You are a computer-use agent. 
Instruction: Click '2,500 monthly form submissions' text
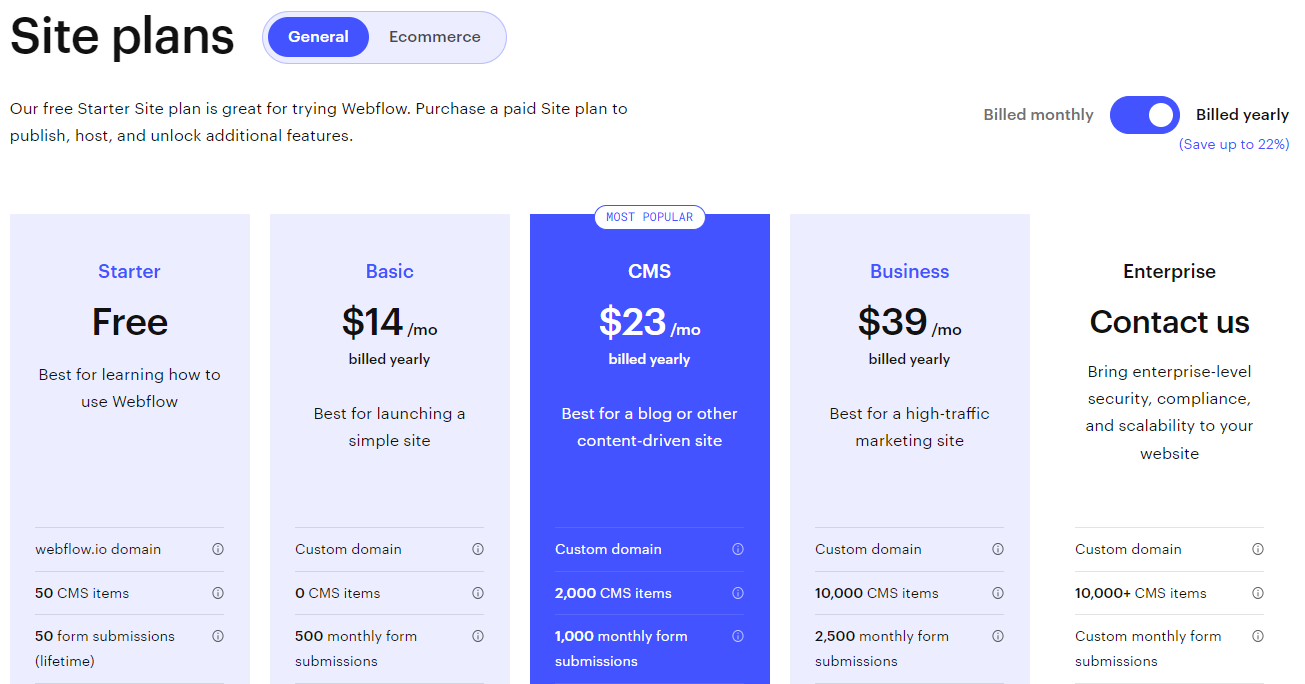point(882,648)
